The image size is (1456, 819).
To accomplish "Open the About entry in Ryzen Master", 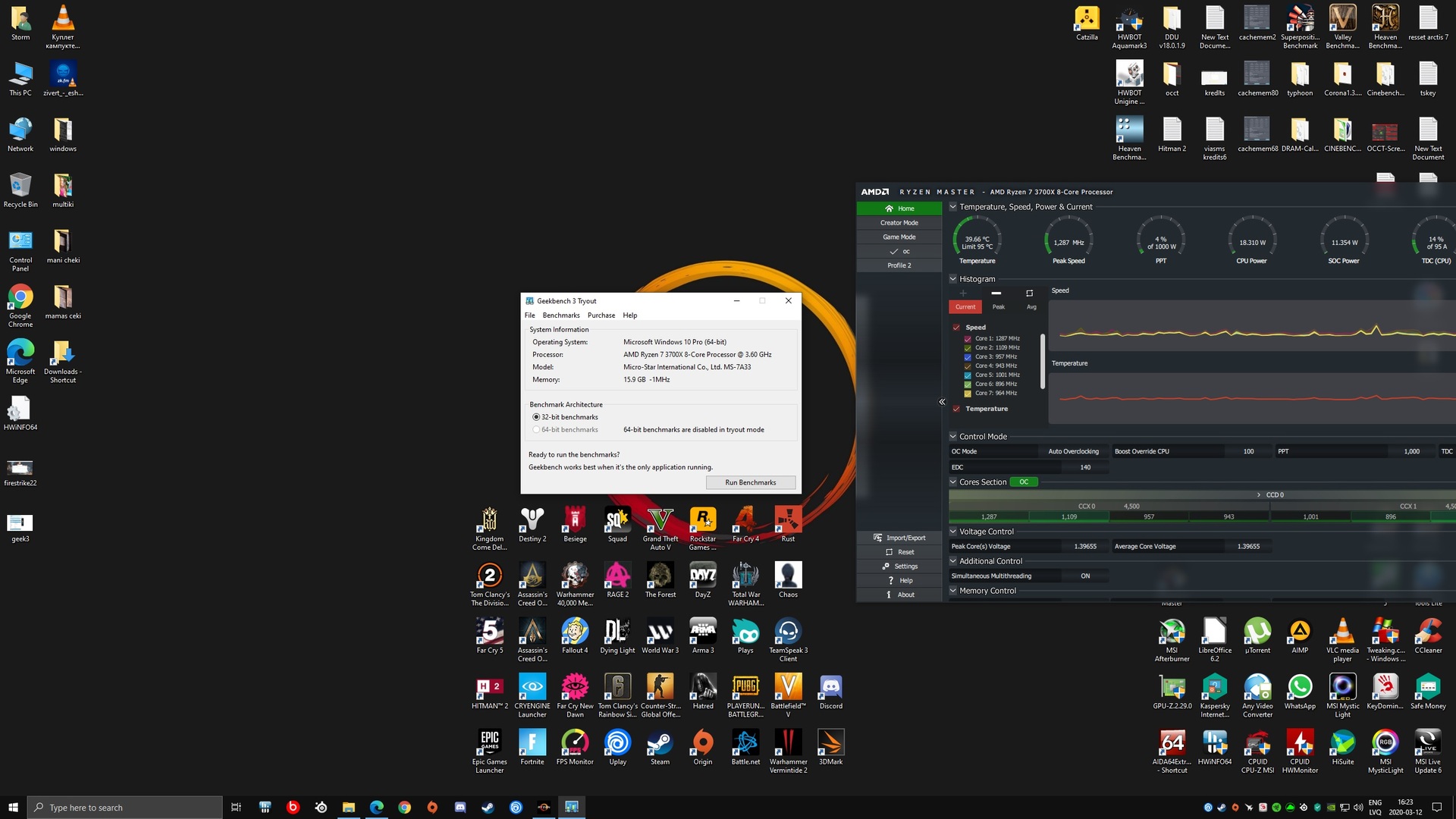I will [899, 595].
